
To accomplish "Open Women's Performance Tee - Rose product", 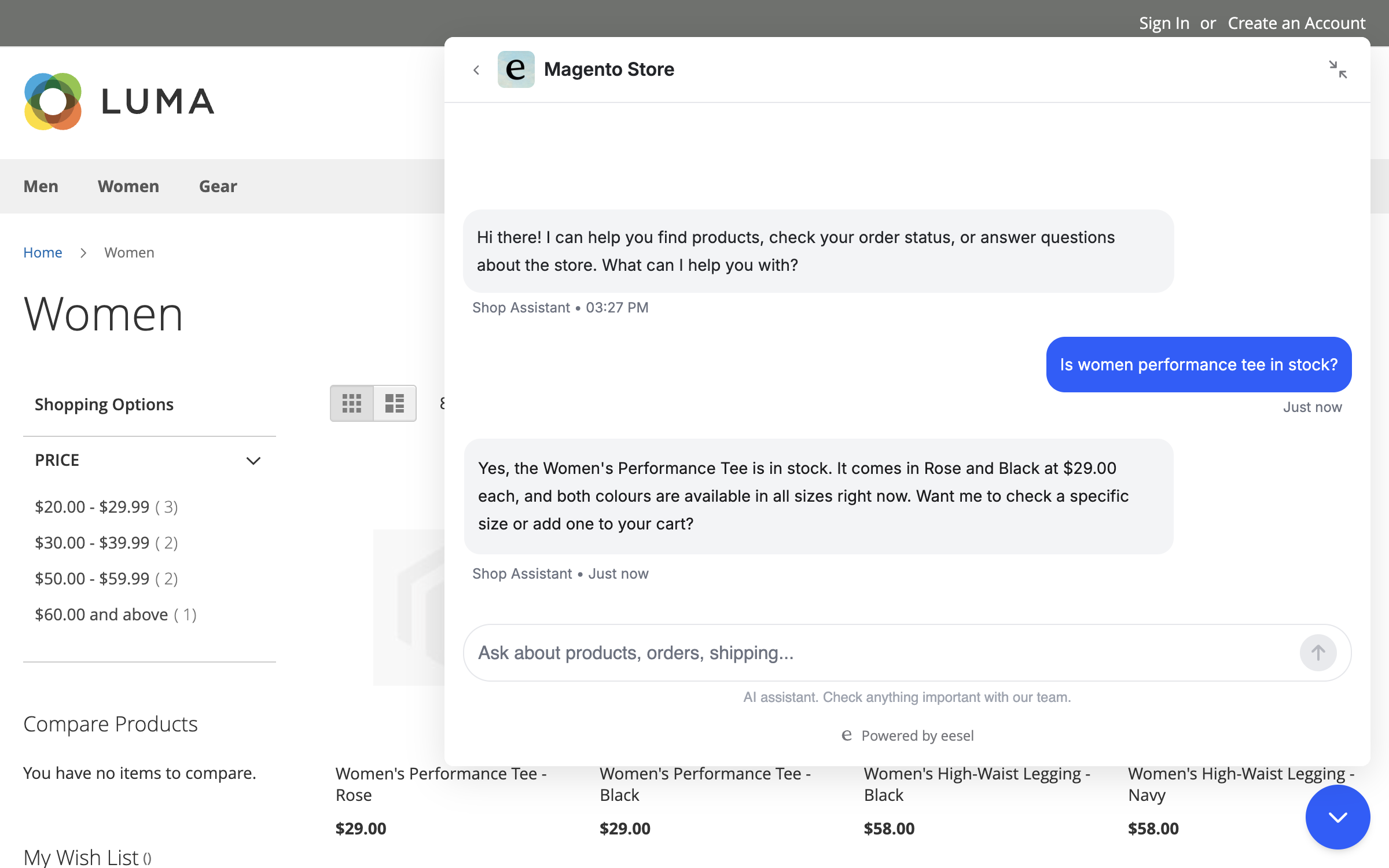I will (x=441, y=784).
